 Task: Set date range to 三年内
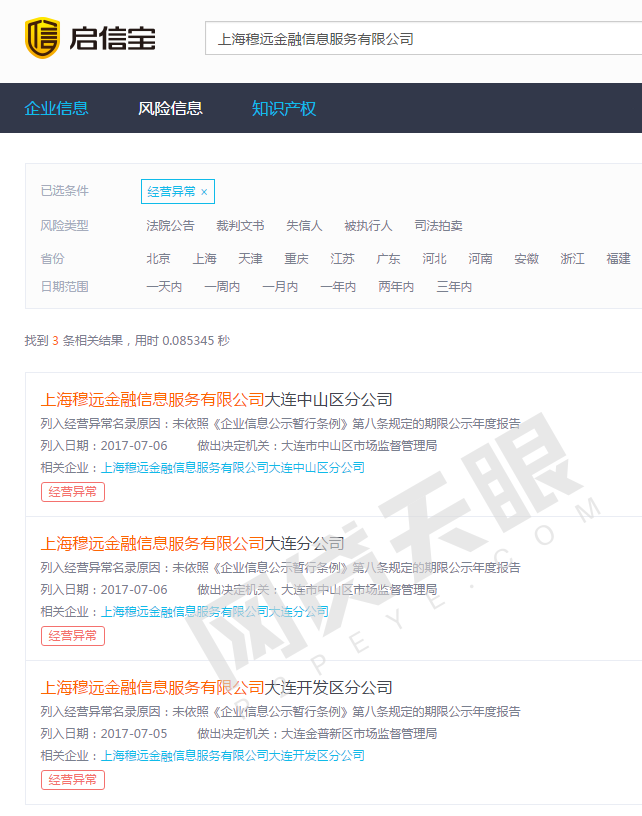(x=454, y=287)
